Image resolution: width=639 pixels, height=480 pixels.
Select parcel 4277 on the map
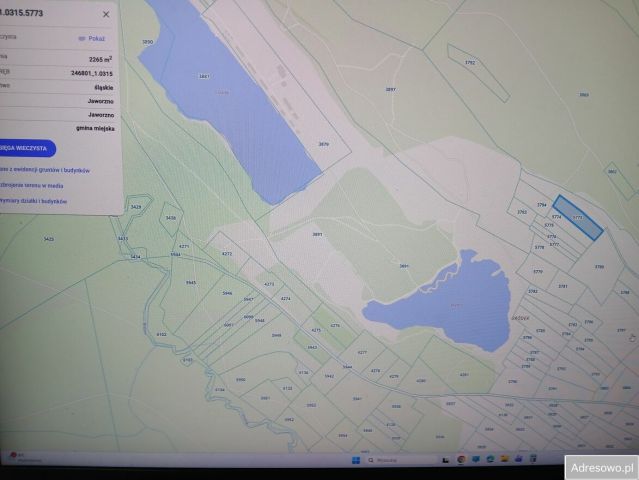pyautogui.click(x=362, y=352)
